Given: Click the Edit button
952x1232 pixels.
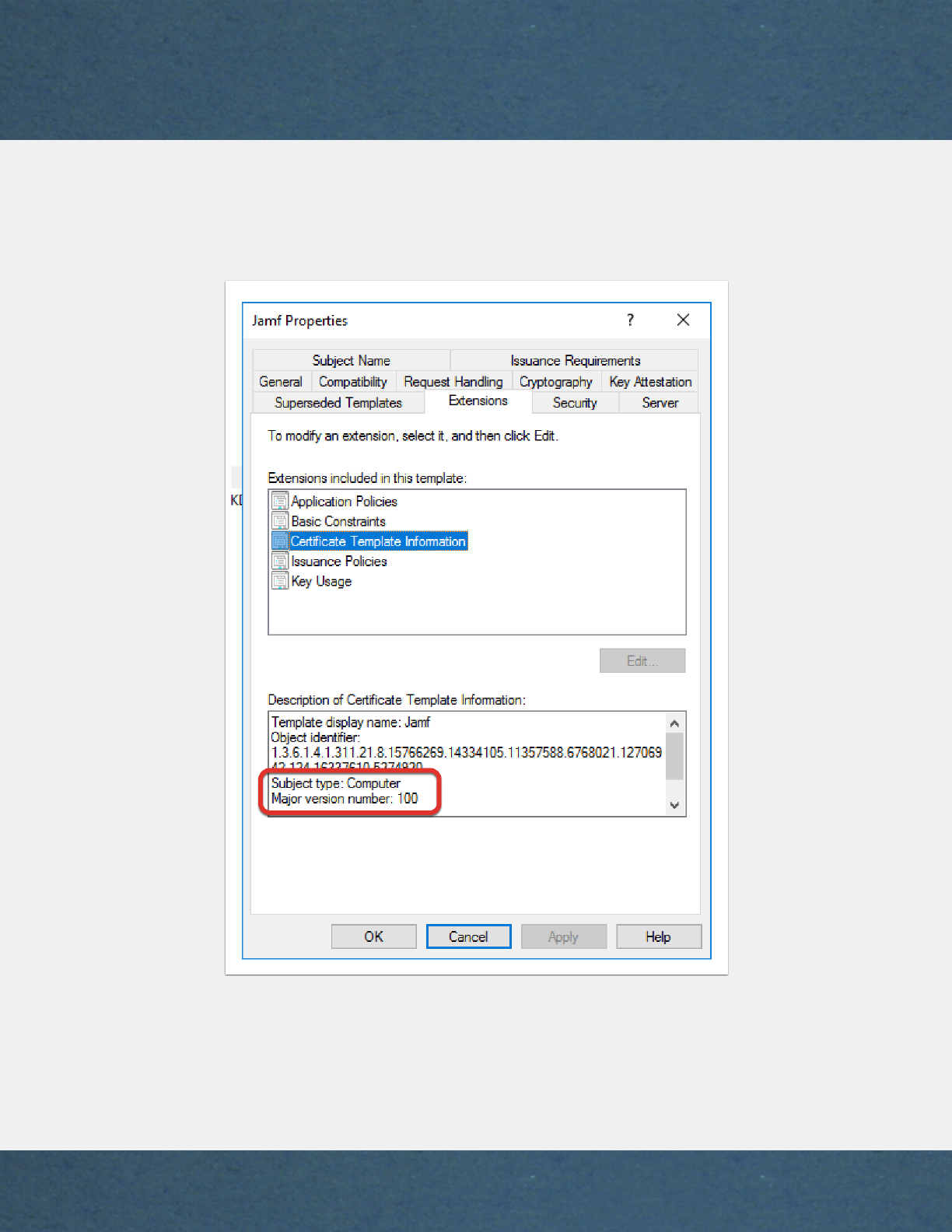Looking at the screenshot, I should coord(642,660).
